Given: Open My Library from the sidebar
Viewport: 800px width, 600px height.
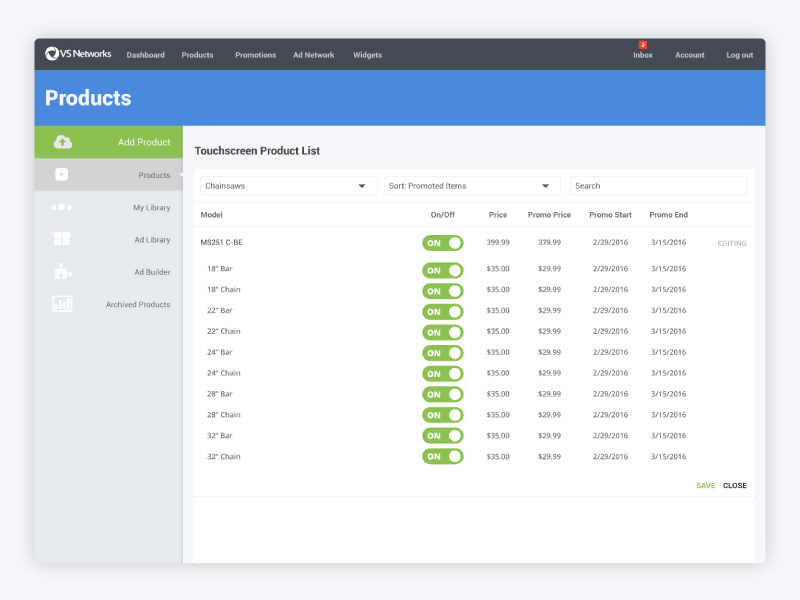Looking at the screenshot, I should [62, 207].
